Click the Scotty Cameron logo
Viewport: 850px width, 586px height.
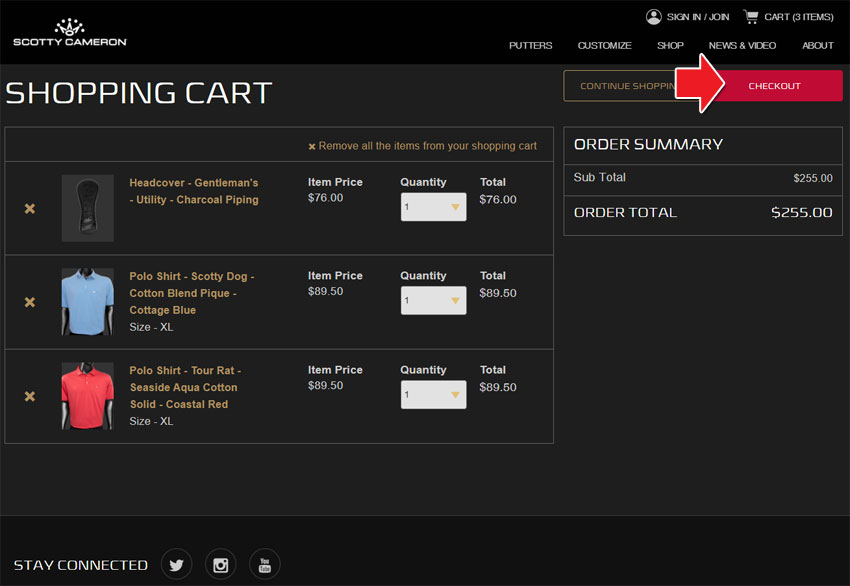pos(70,33)
